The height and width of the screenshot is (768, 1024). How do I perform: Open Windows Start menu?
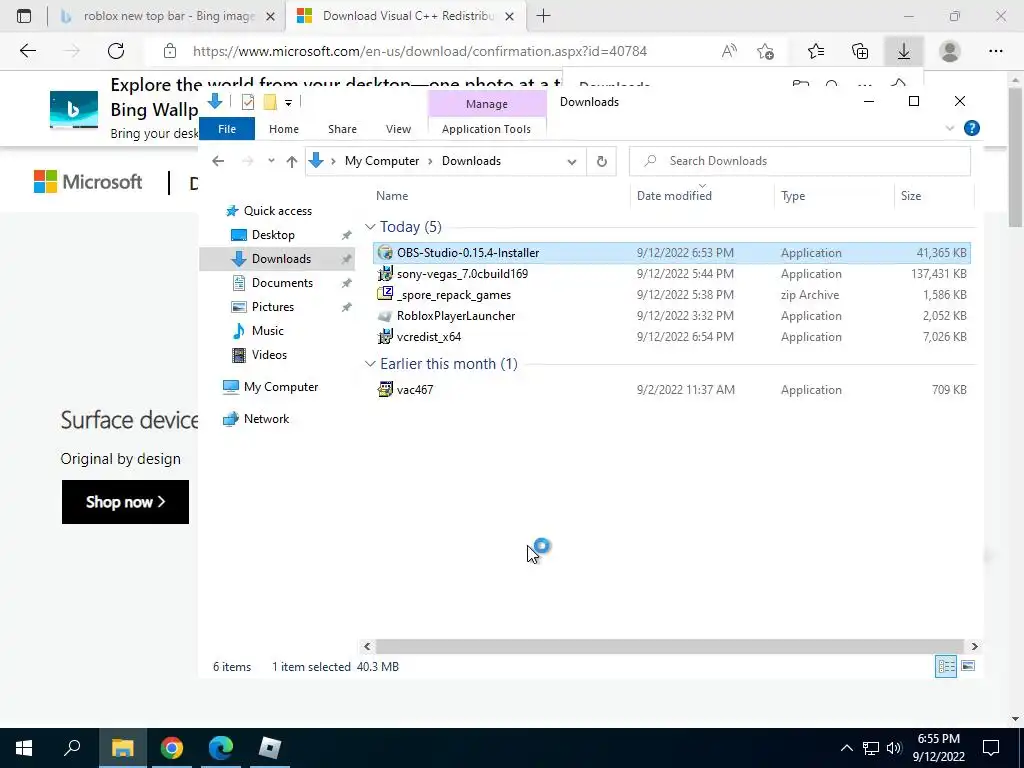tap(24, 748)
